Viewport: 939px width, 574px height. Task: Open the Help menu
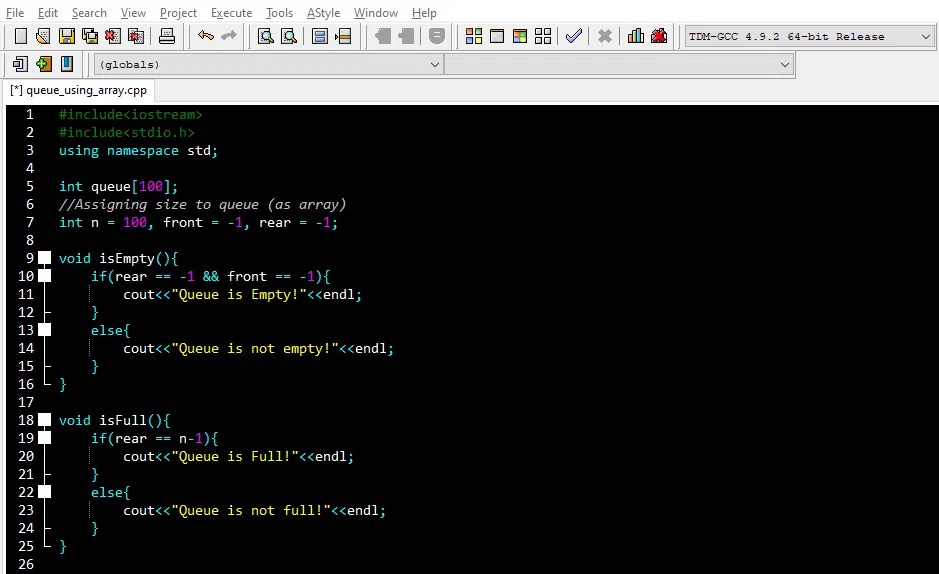click(x=424, y=13)
